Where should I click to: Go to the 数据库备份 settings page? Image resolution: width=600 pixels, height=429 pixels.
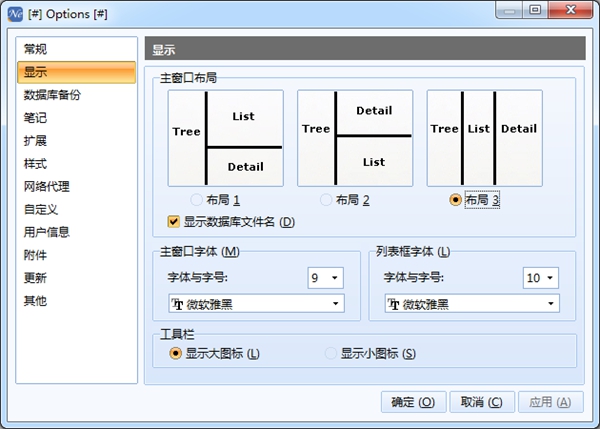pos(52,95)
